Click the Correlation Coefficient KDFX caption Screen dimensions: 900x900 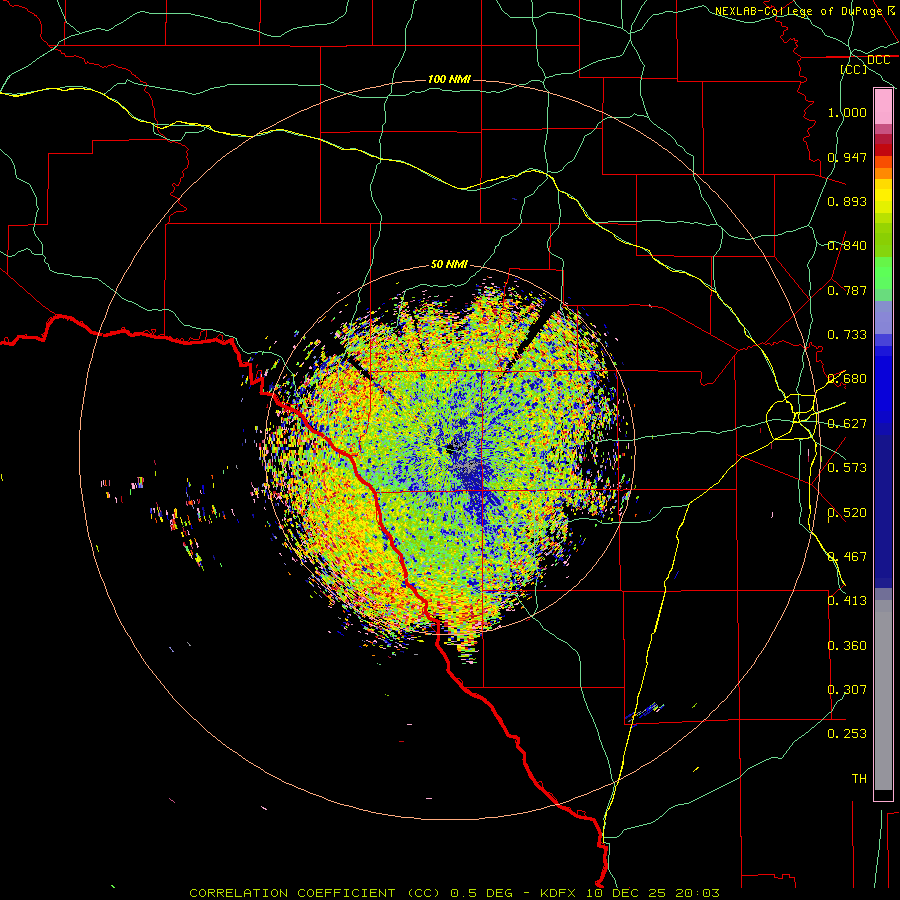[x=454, y=893]
